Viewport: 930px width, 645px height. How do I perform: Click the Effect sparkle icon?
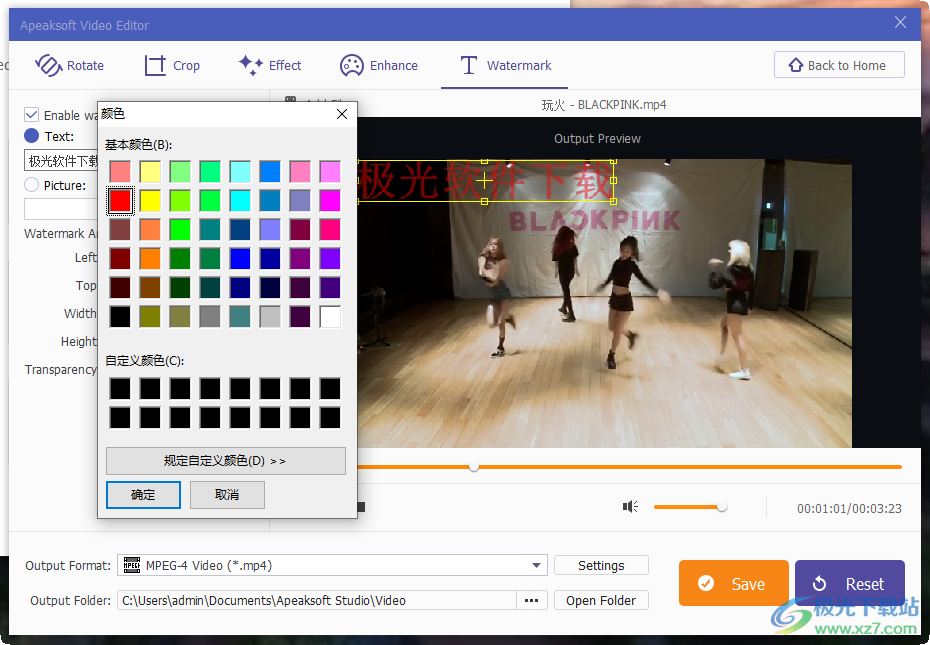pyautogui.click(x=251, y=65)
